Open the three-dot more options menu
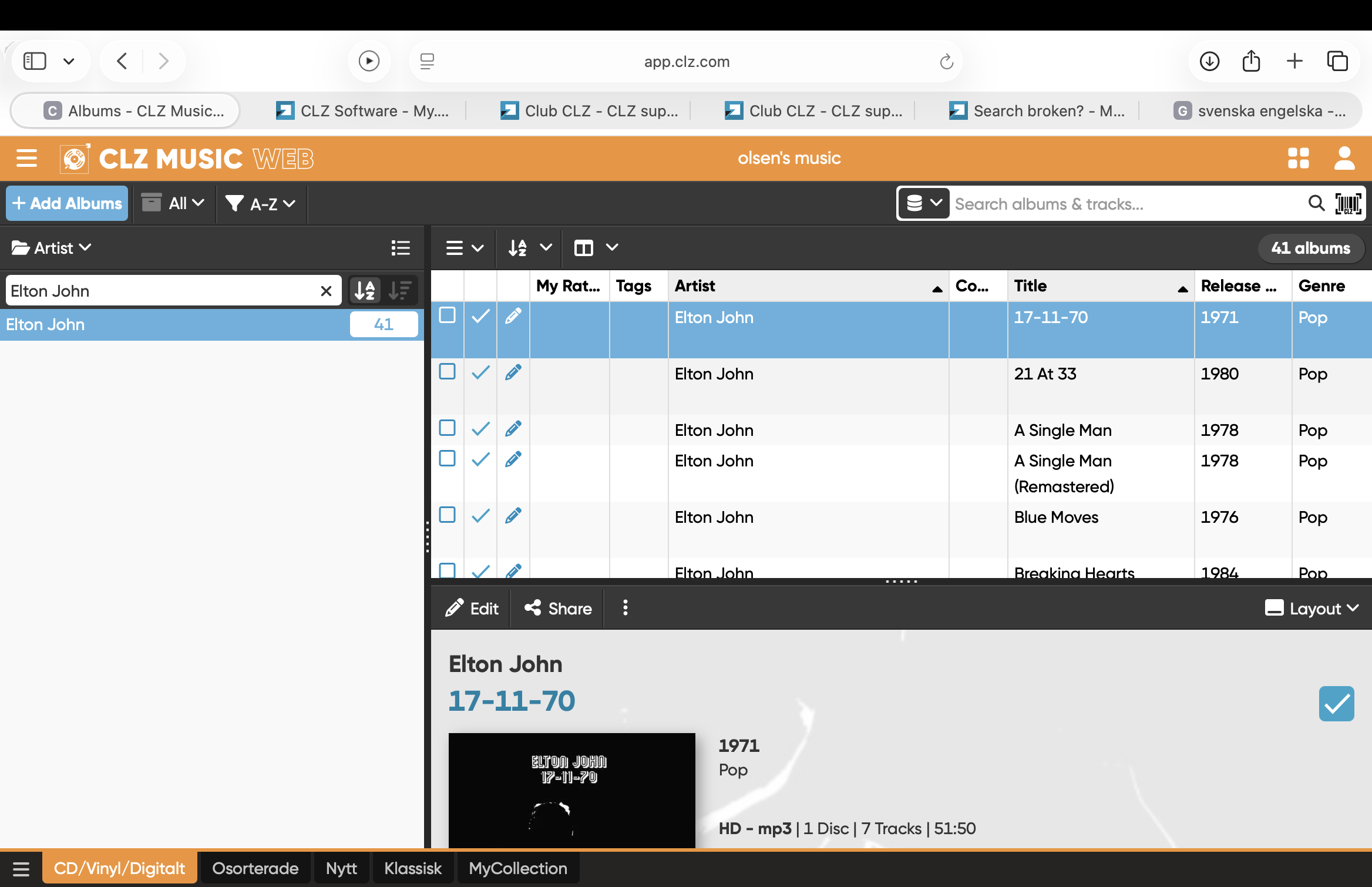This screenshot has width=1372, height=887. (626, 608)
